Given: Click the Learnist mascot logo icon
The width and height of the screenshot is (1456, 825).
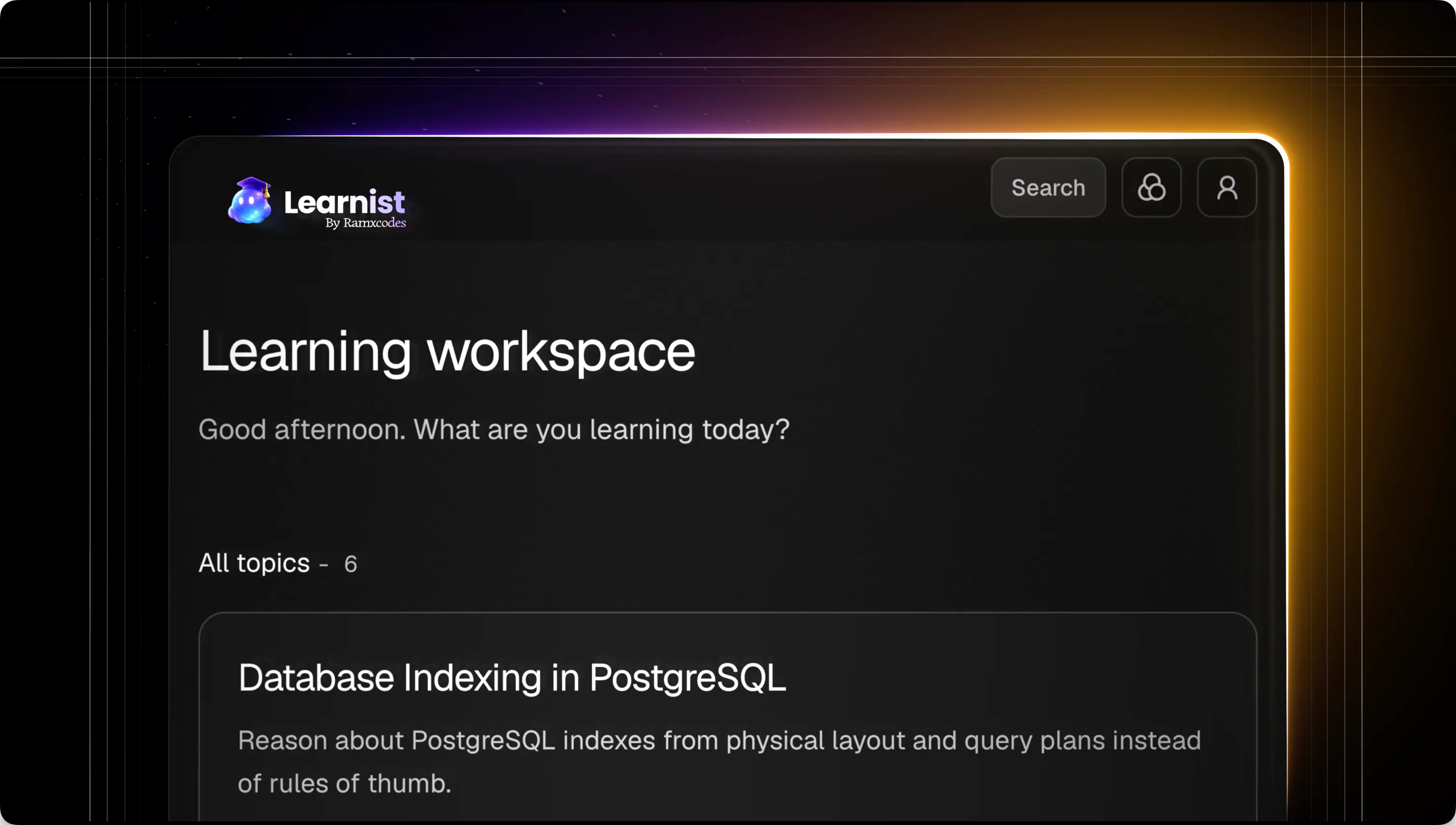Looking at the screenshot, I should (250, 201).
